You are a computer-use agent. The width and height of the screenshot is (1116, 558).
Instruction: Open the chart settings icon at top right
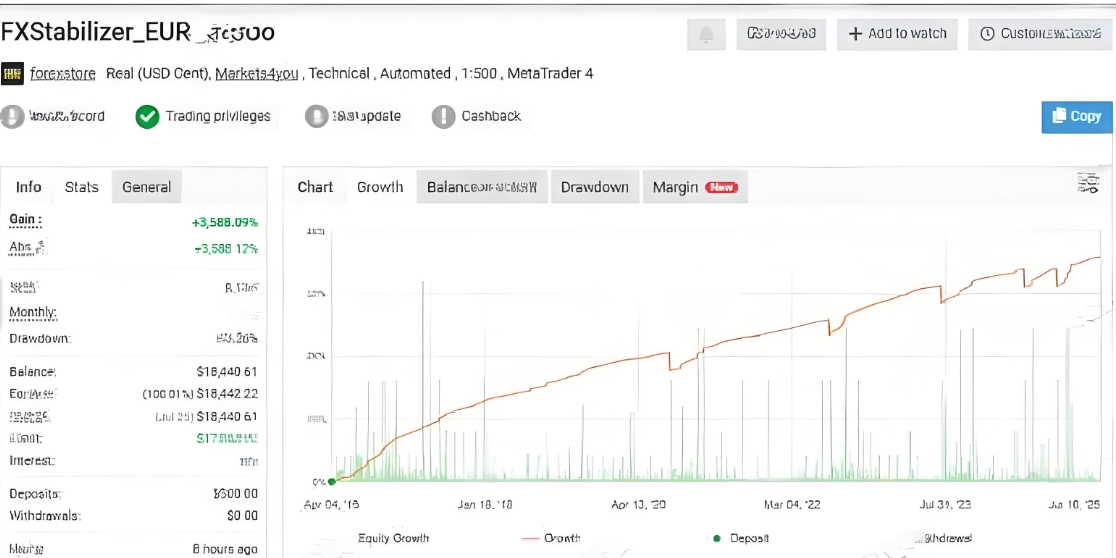point(1087,183)
